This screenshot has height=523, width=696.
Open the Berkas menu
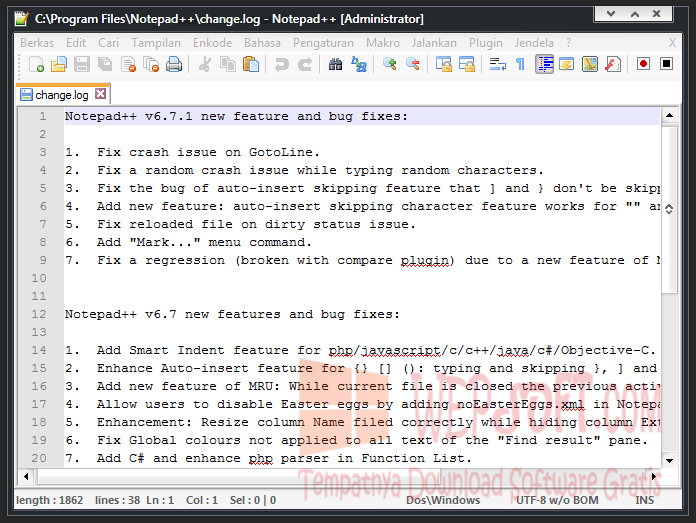tap(37, 43)
